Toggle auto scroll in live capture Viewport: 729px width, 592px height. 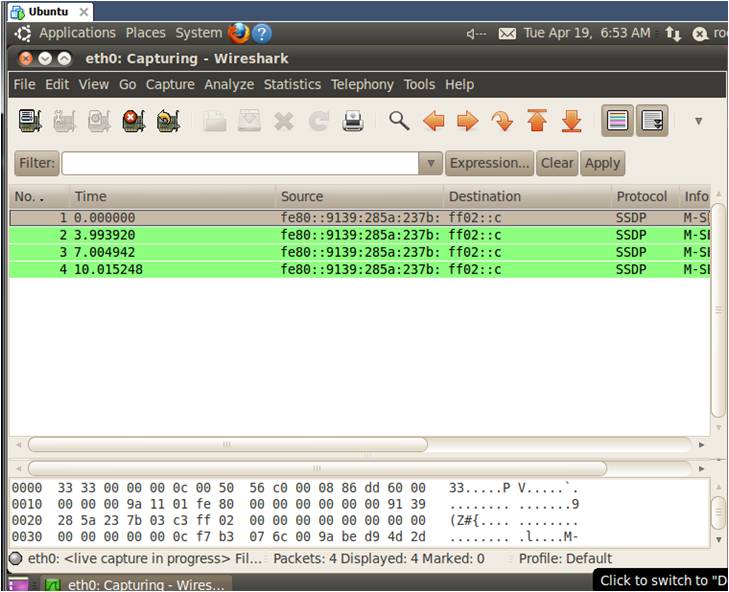pos(652,120)
